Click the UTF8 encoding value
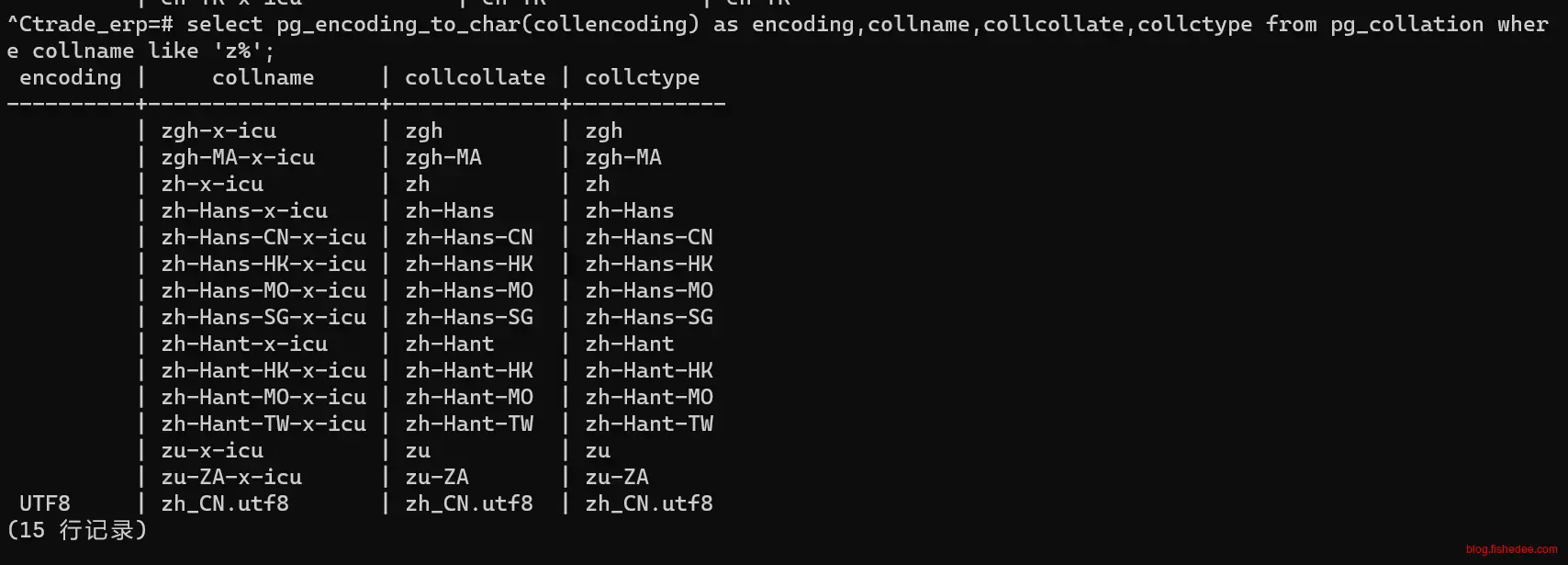The width and height of the screenshot is (1568, 565). [45, 503]
